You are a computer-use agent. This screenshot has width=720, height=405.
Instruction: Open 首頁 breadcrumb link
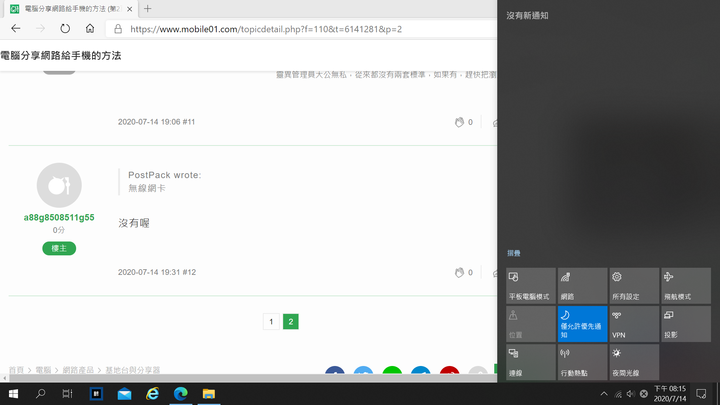16,370
